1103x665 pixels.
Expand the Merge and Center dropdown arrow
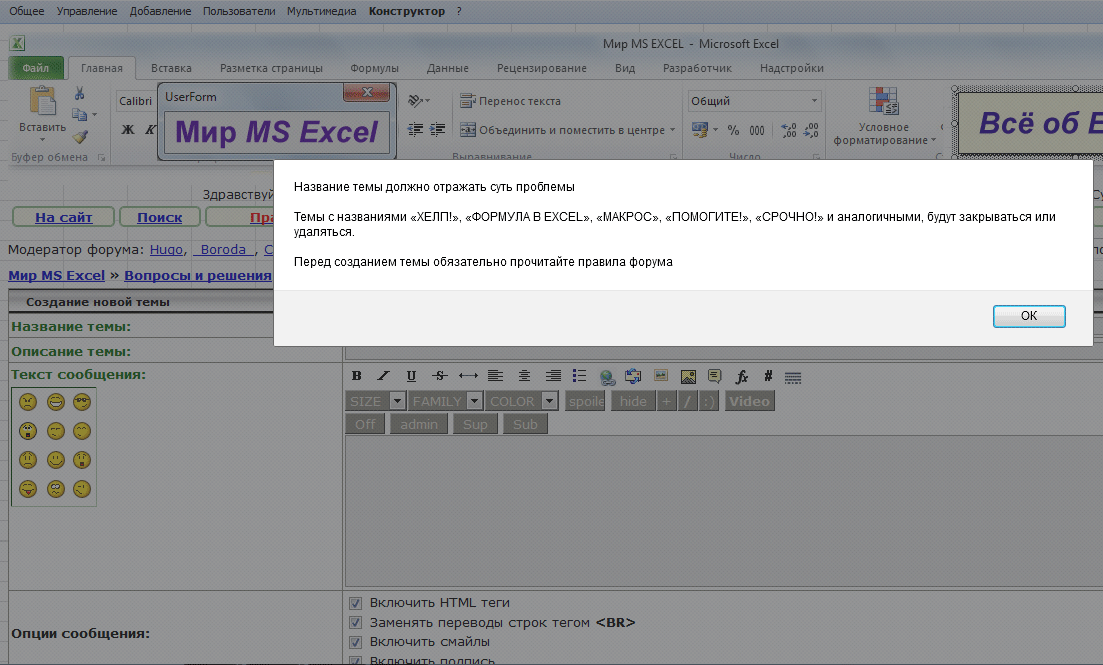pos(672,130)
